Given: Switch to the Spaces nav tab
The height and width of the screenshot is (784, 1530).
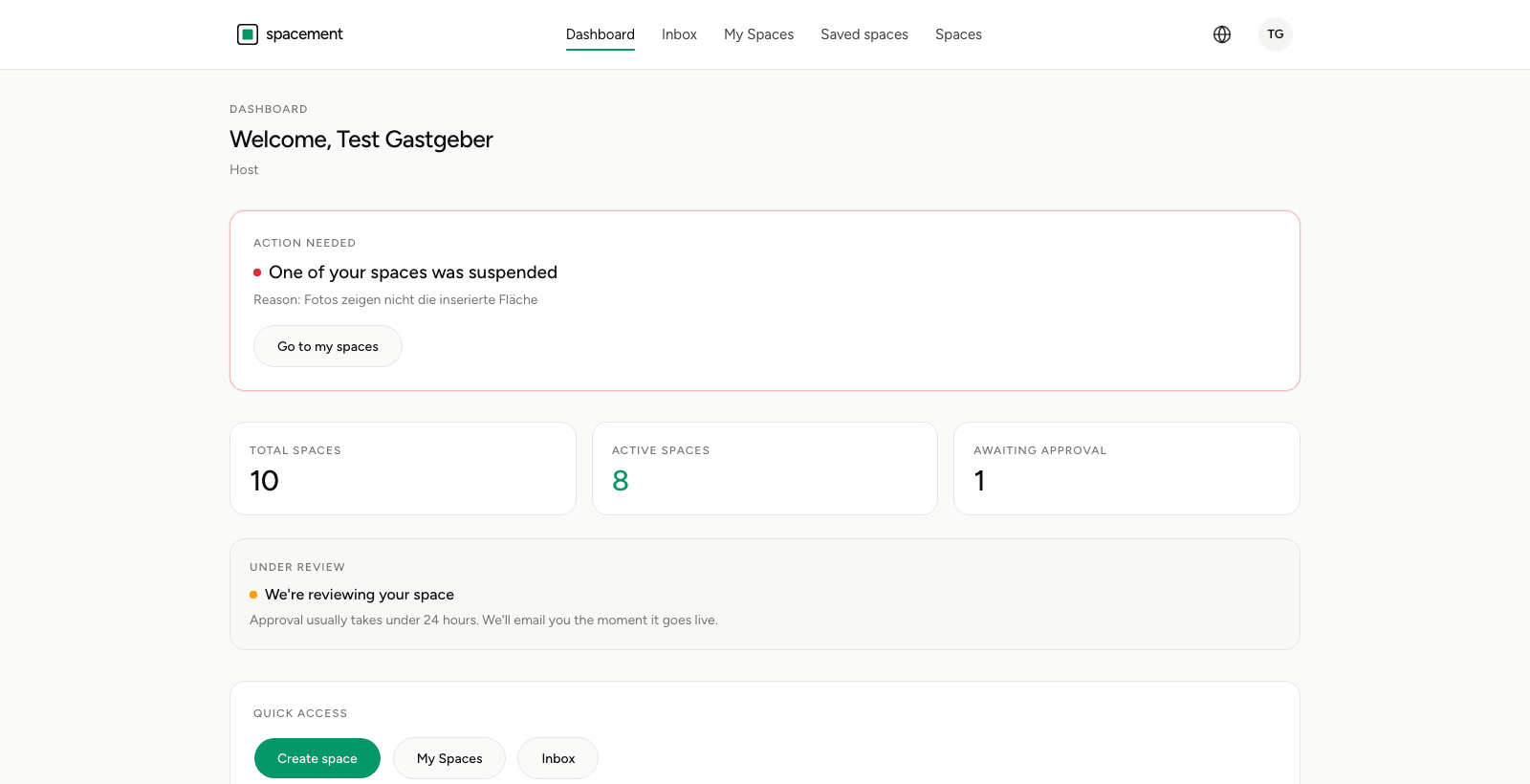Looking at the screenshot, I should [958, 34].
